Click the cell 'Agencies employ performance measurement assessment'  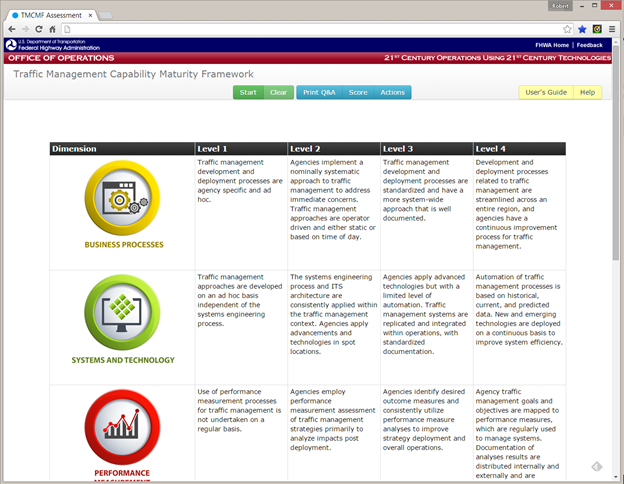334,433
